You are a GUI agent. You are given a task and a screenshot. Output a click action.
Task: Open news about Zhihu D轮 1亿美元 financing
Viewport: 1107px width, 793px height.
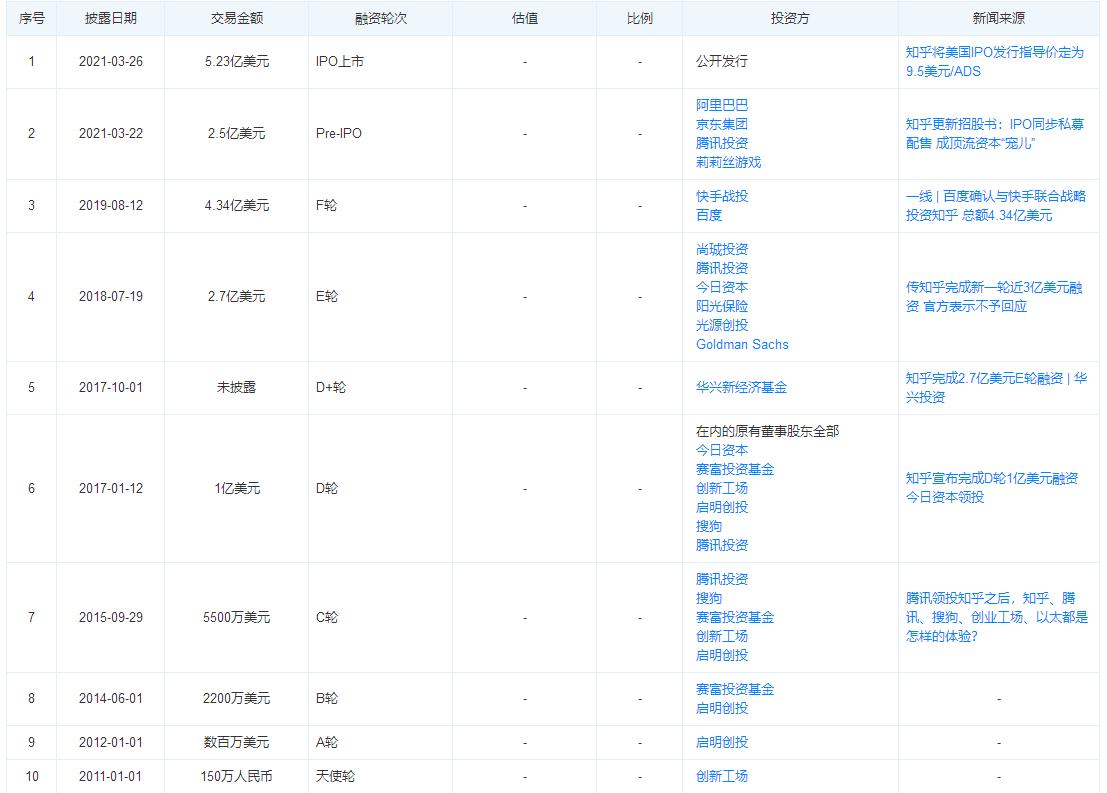990,489
